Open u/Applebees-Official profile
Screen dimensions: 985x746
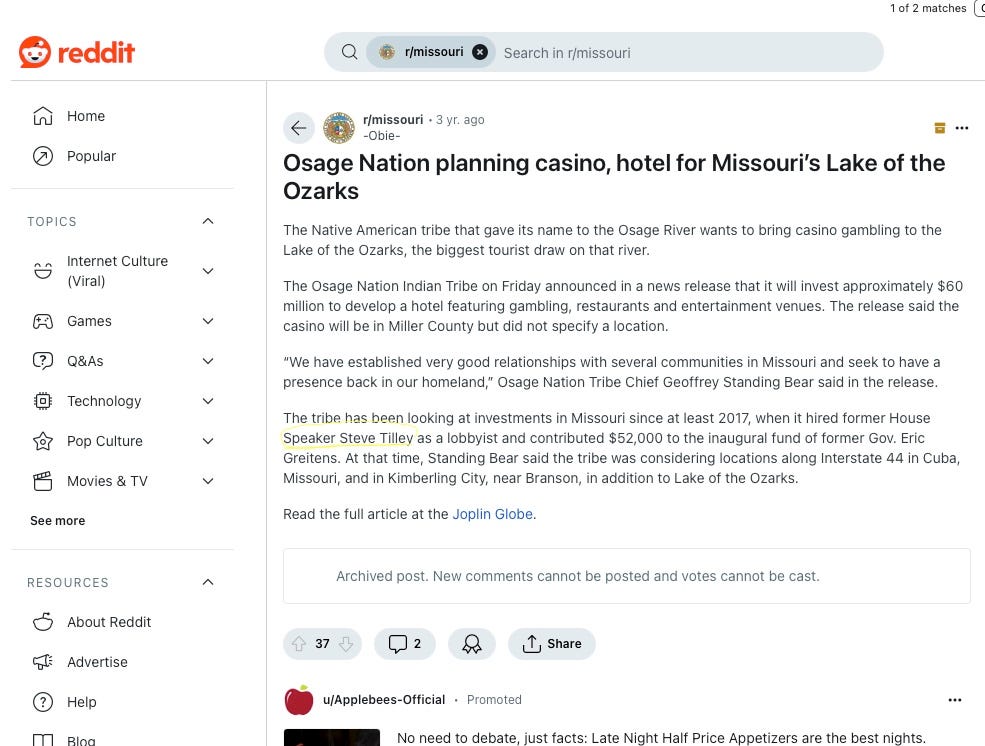point(384,700)
